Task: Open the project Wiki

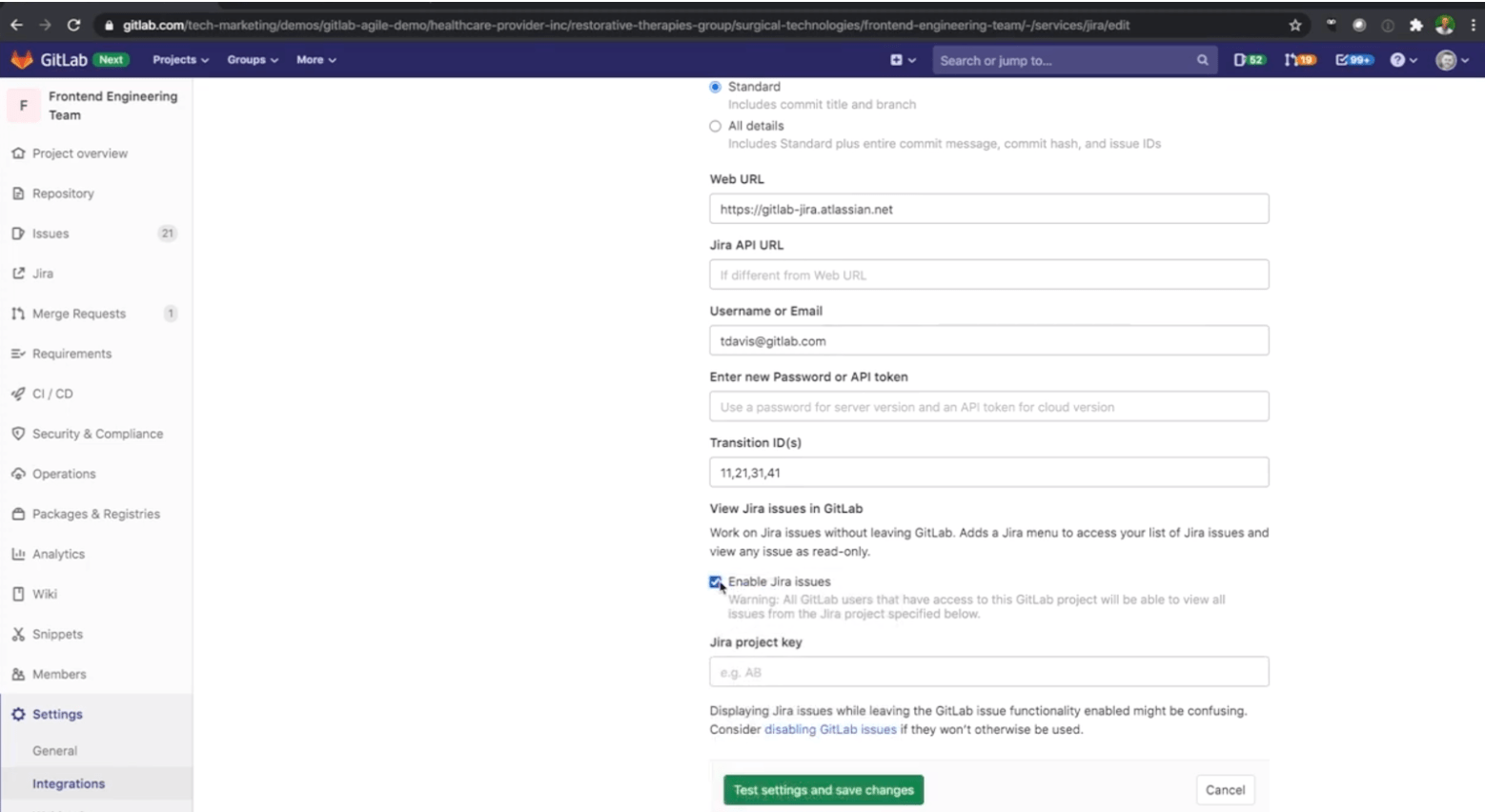Action: 46,594
